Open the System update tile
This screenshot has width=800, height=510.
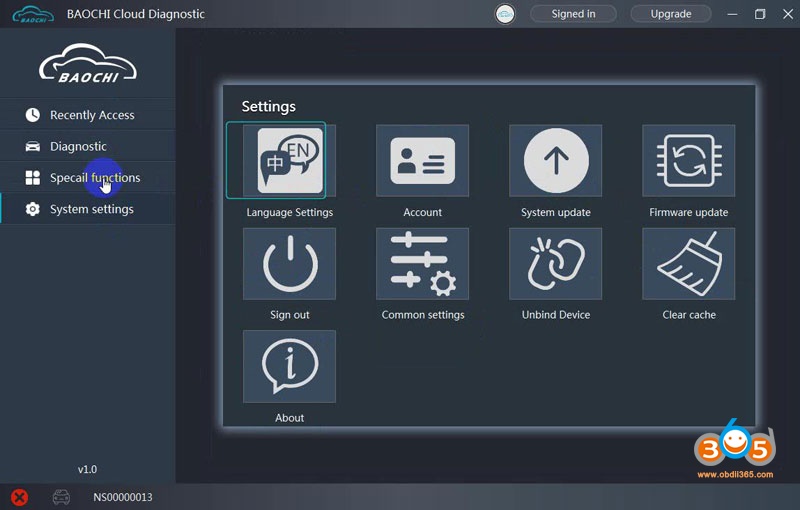(556, 161)
